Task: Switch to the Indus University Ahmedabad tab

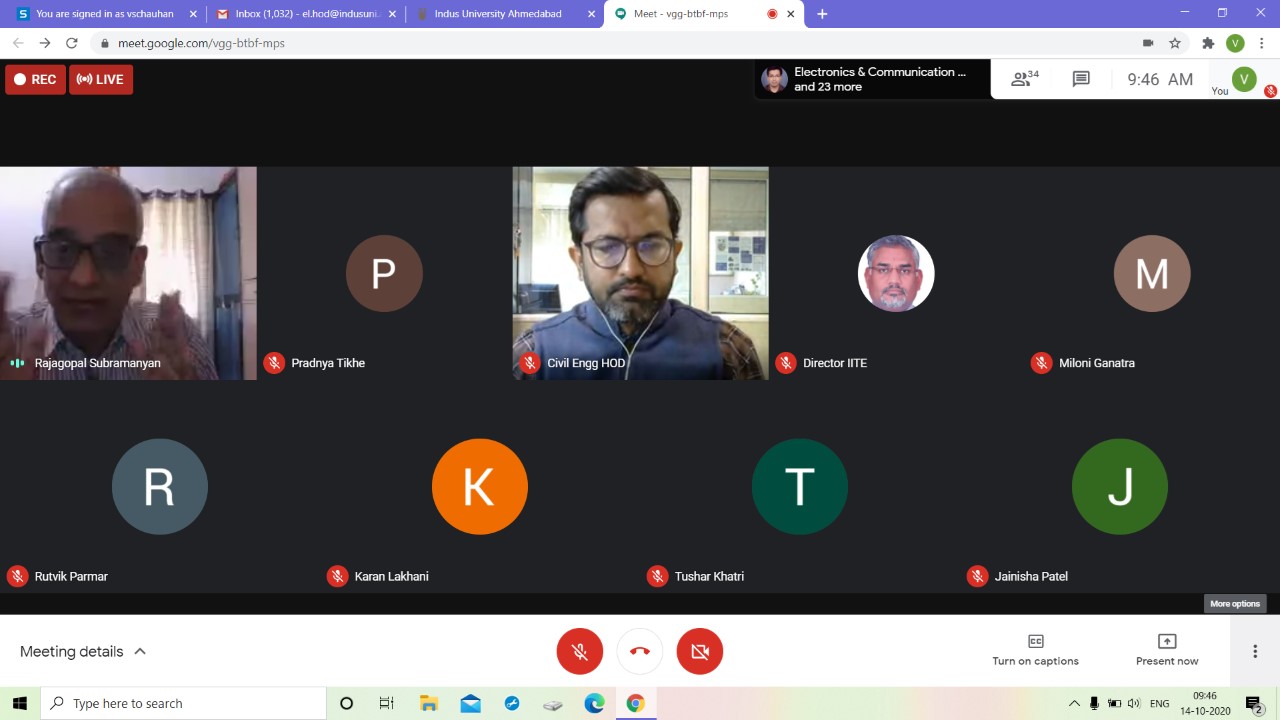Action: [498, 14]
